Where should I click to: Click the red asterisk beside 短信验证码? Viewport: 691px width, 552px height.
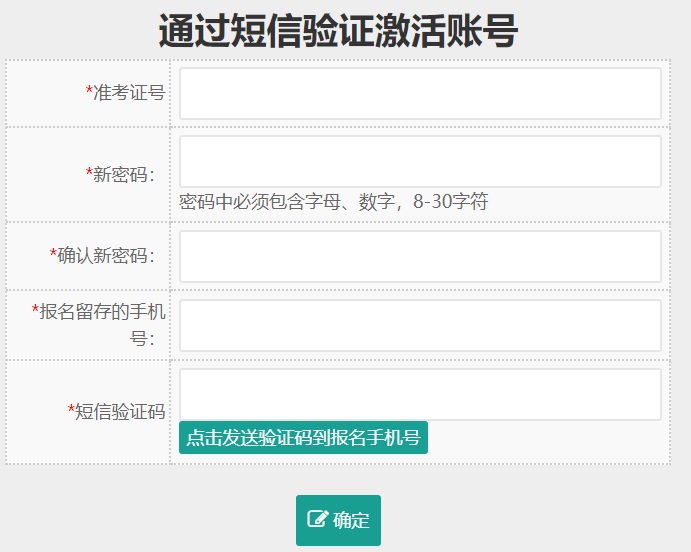[71, 410]
